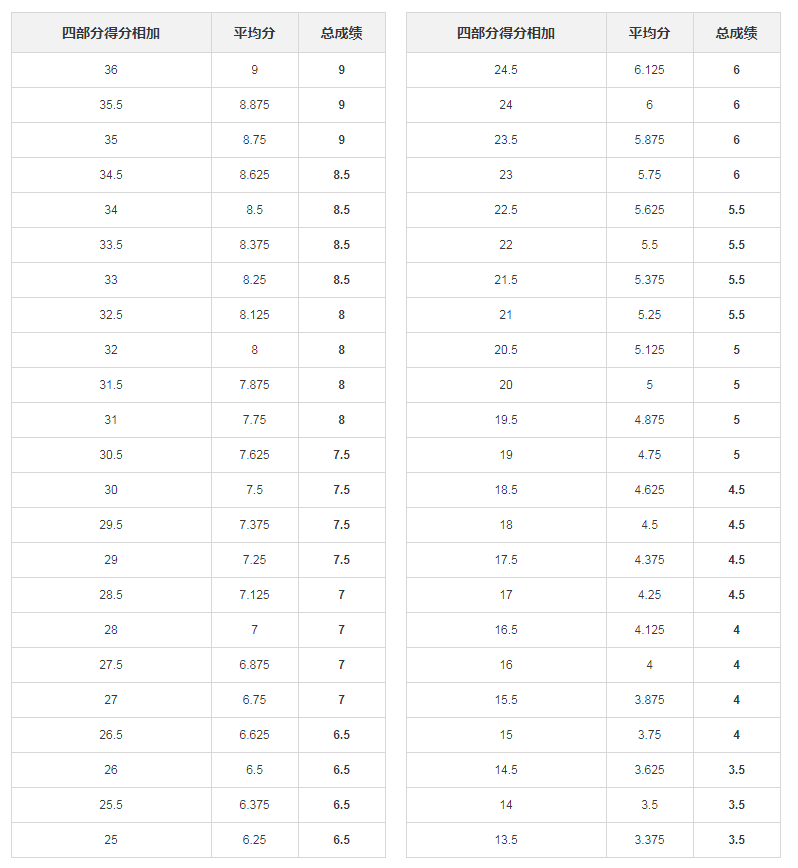The image size is (798, 868).
Task: Click the average value 5.375
Action: pyautogui.click(x=649, y=280)
